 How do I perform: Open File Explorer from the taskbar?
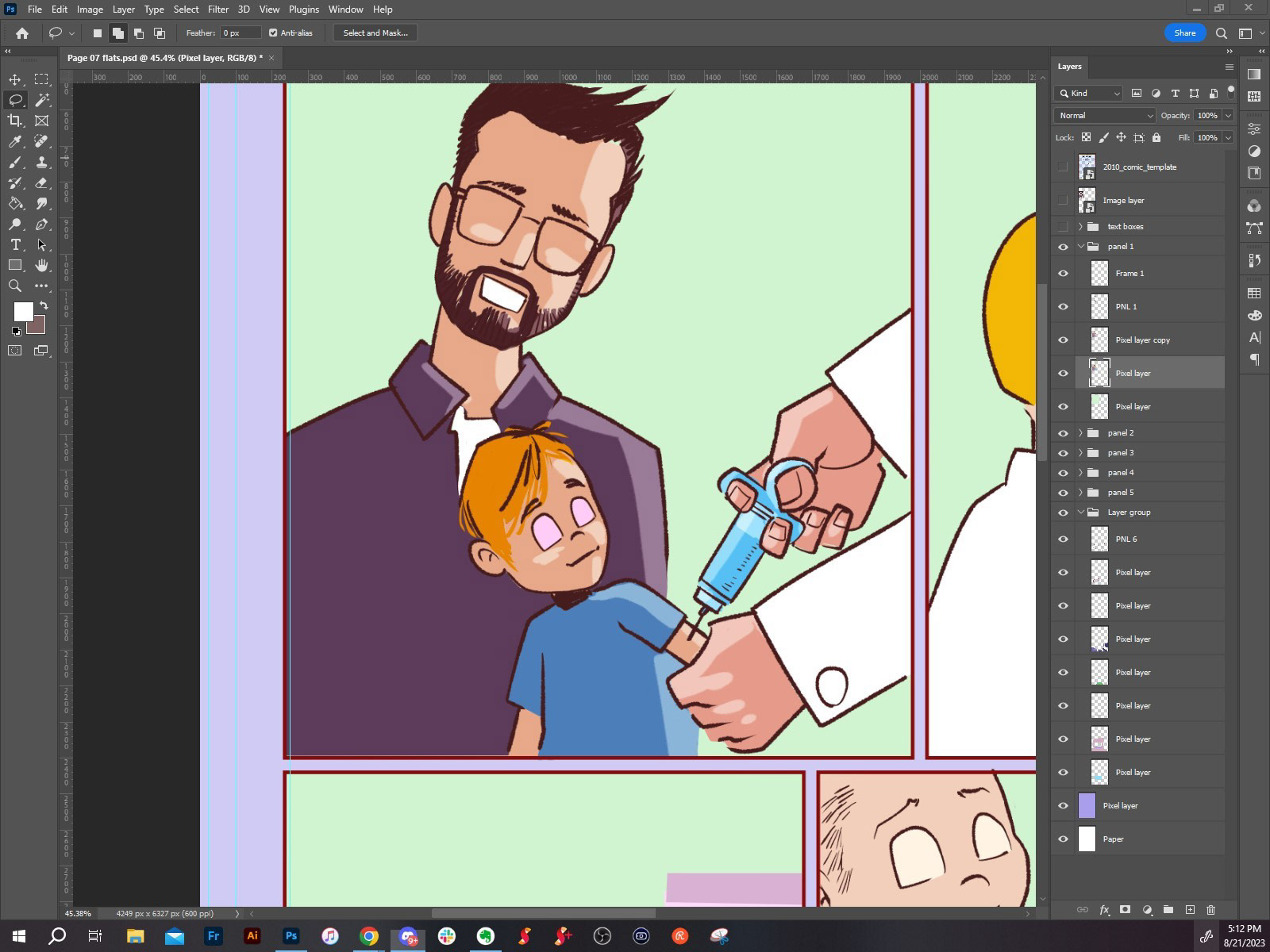[x=135, y=936]
